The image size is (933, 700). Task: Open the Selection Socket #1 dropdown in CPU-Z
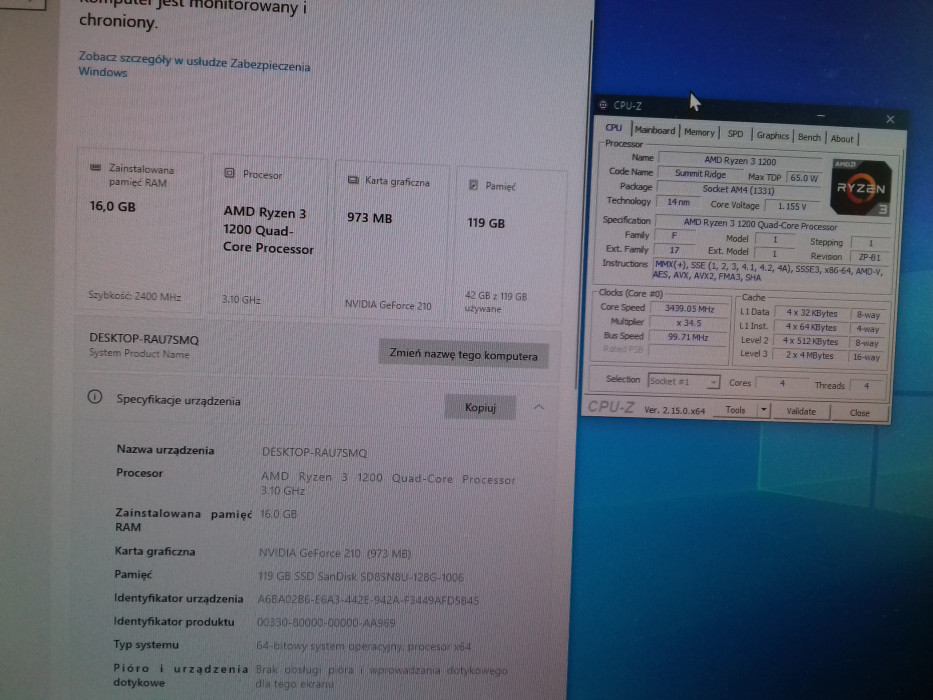[684, 382]
